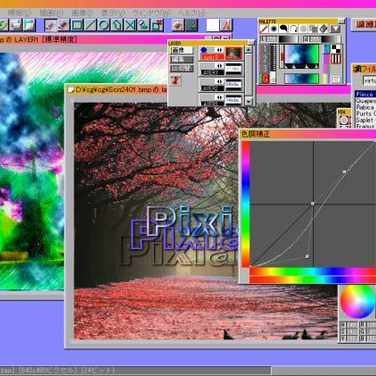376x376 pixels.
Task: Click the first Layer panel mode button
Action: coord(182,50)
